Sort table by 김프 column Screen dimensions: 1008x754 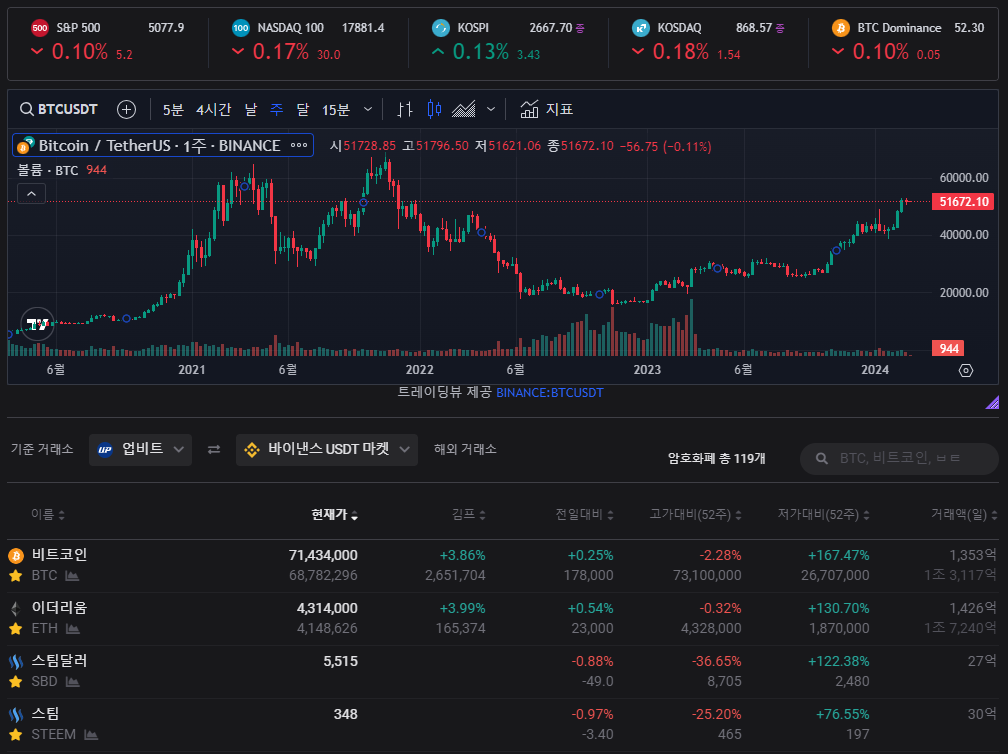click(468, 514)
